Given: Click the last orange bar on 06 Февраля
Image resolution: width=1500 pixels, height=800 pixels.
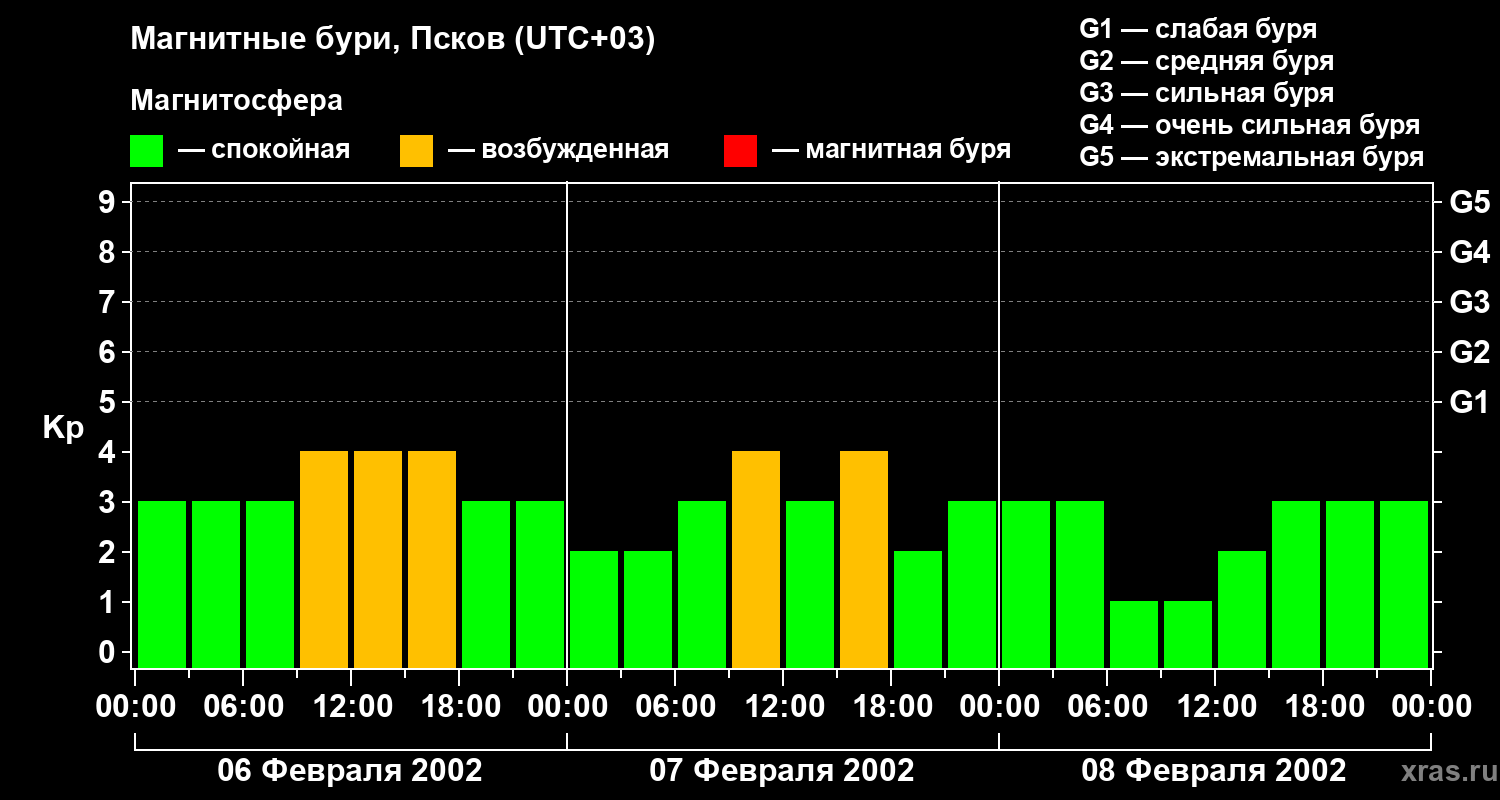Looking at the screenshot, I should click(432, 559).
